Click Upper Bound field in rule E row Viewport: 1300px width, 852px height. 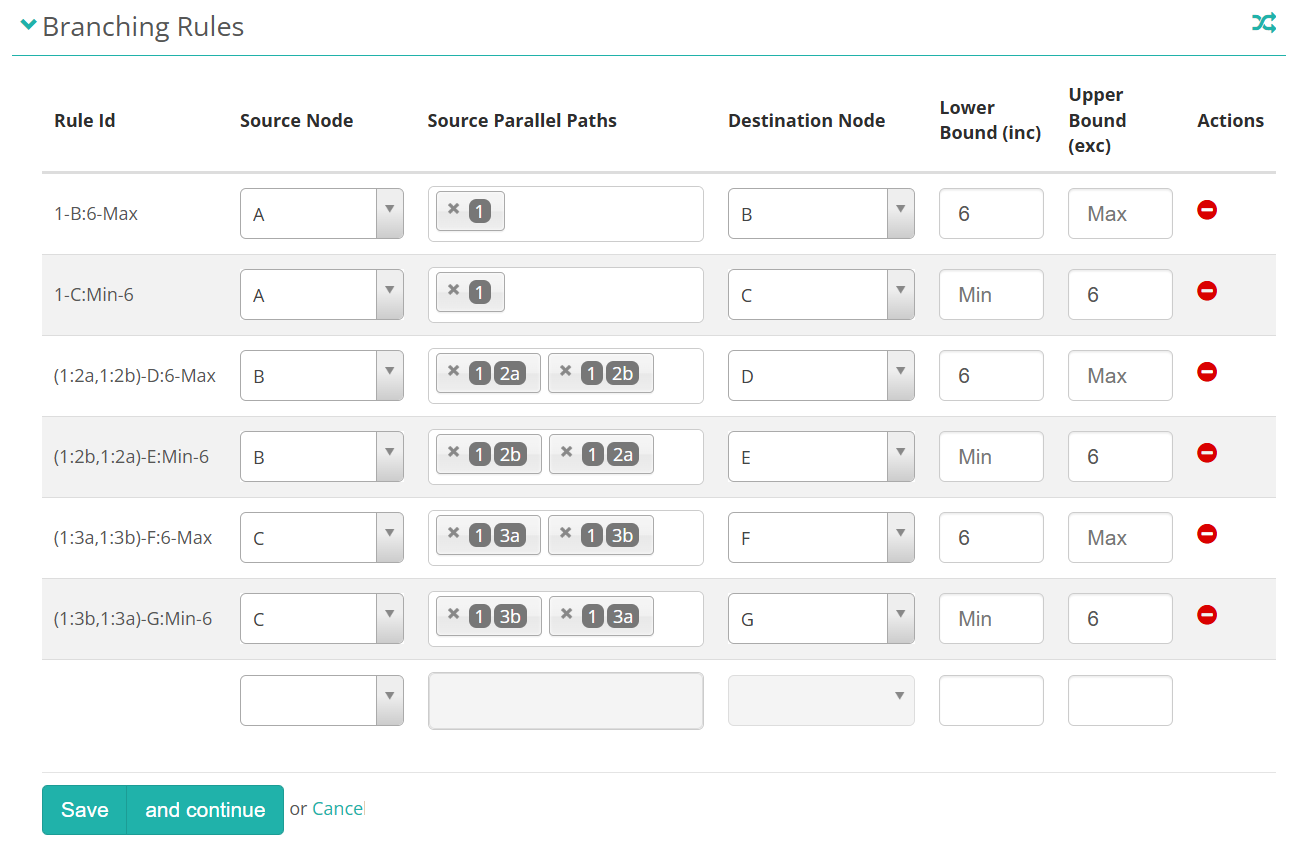[x=1120, y=457]
